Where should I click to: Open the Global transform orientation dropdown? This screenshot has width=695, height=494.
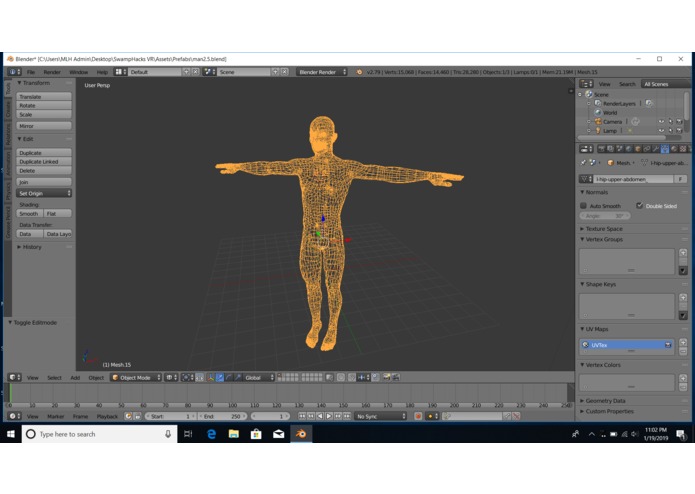(258, 377)
